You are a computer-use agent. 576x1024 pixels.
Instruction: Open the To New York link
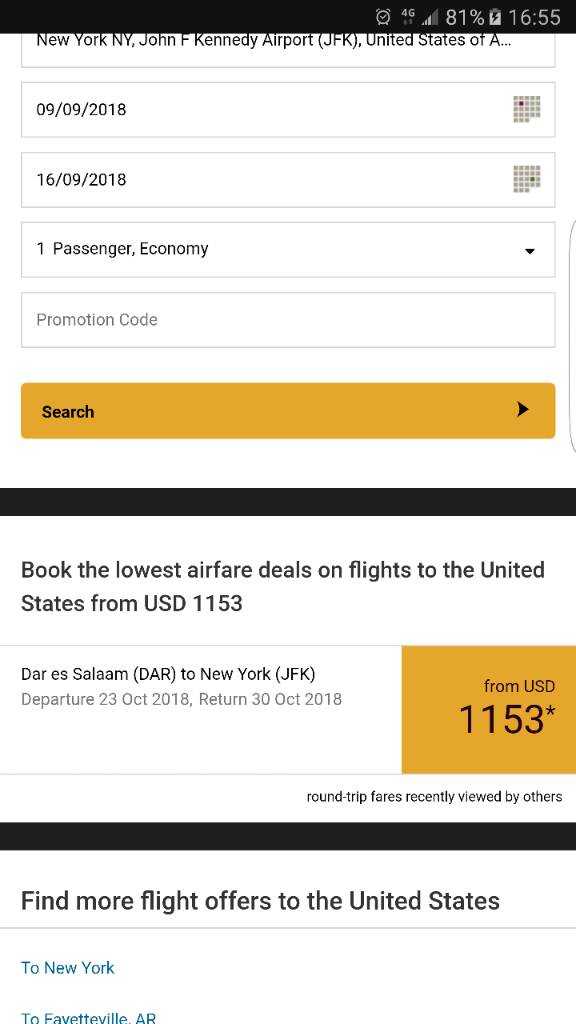[x=68, y=968]
